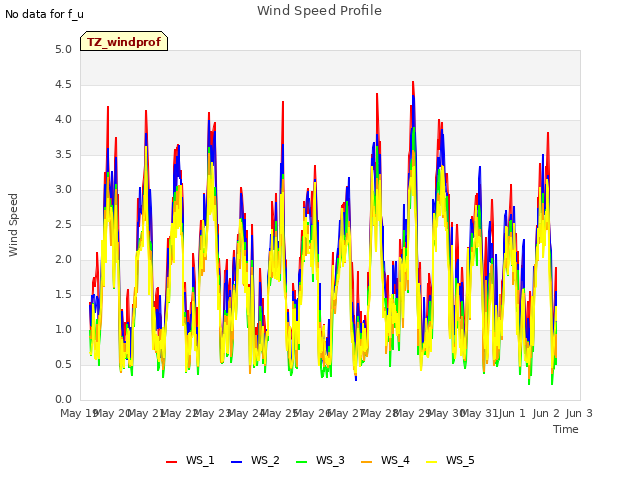Click the 3.5 y-axis tick label
The width and height of the screenshot is (640, 480).
coord(63,155)
